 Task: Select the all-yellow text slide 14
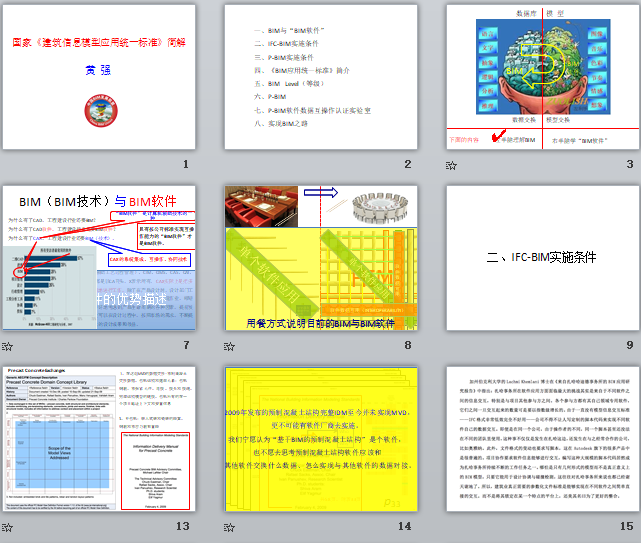321,439
